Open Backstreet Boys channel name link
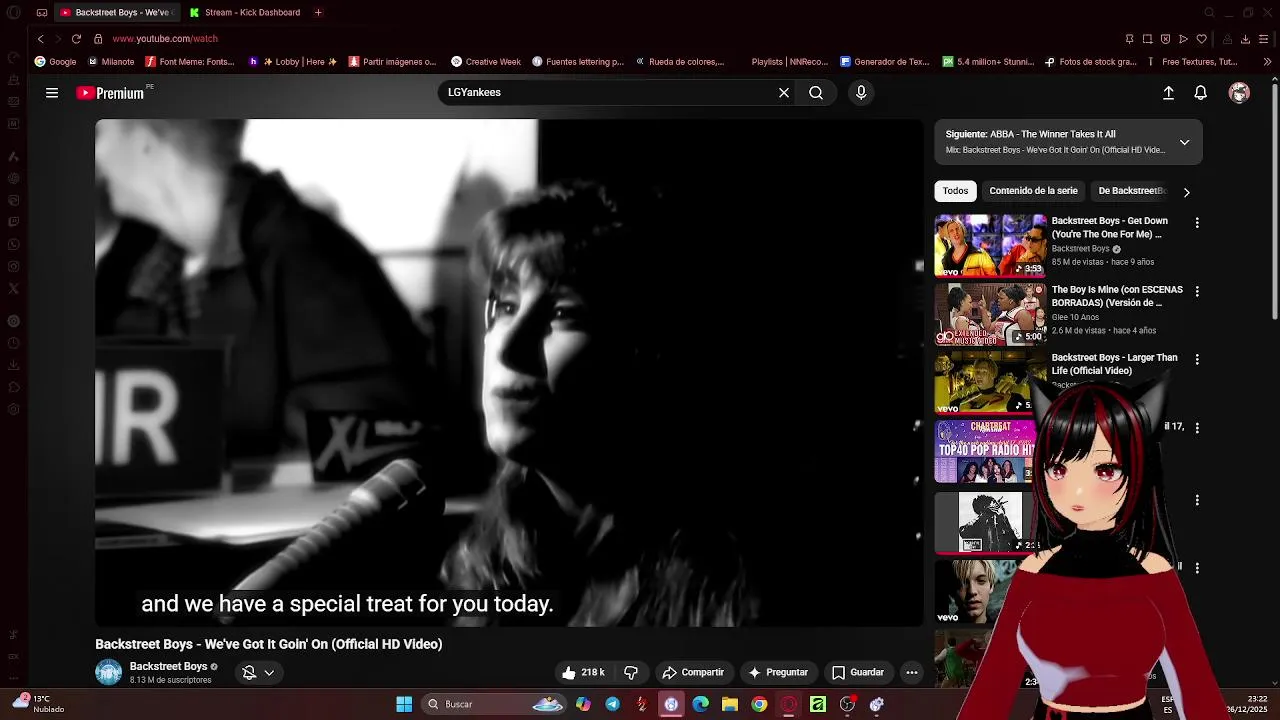The image size is (1280, 720). tap(168, 666)
